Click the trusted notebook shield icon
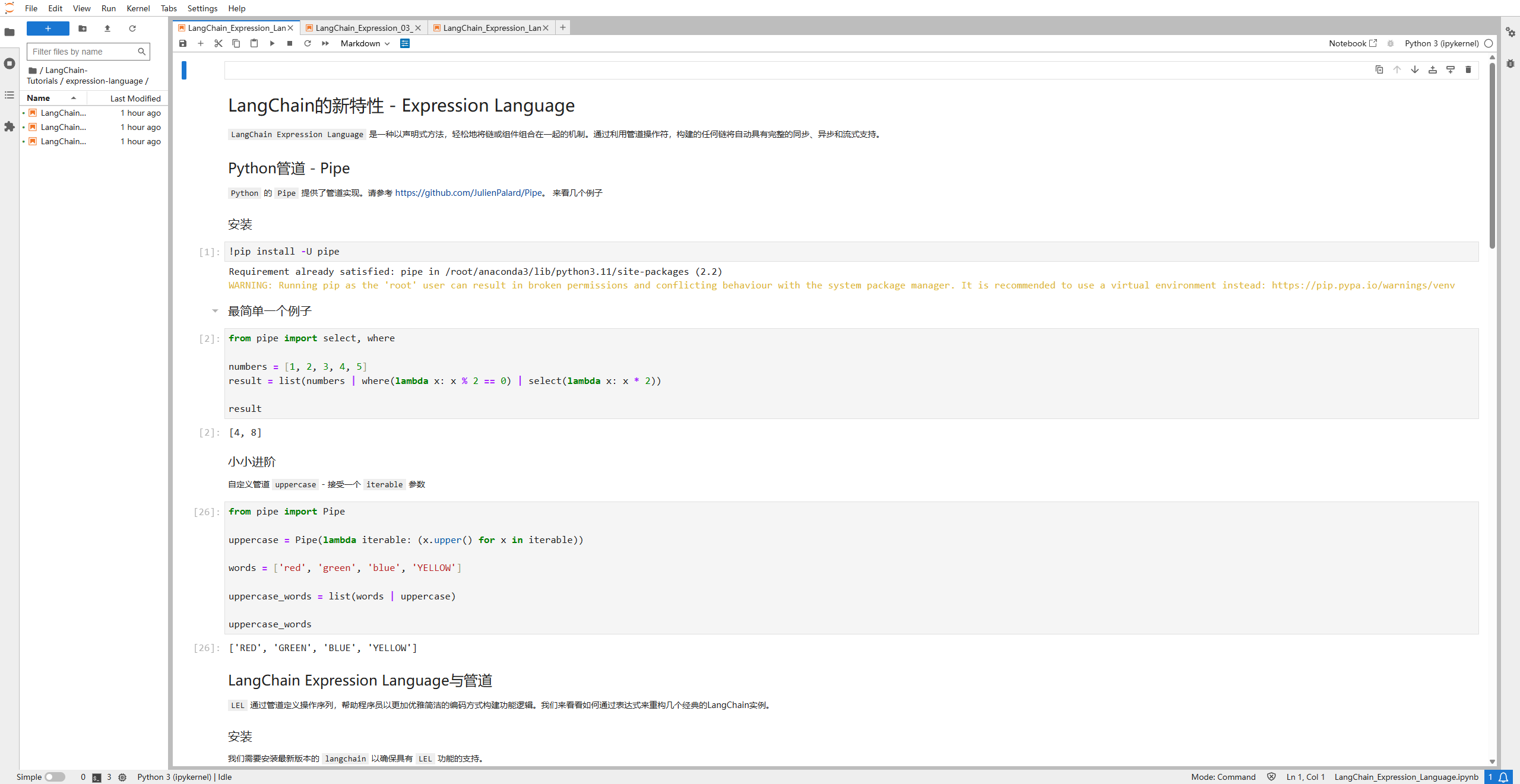The width and height of the screenshot is (1520, 784). (x=1271, y=777)
